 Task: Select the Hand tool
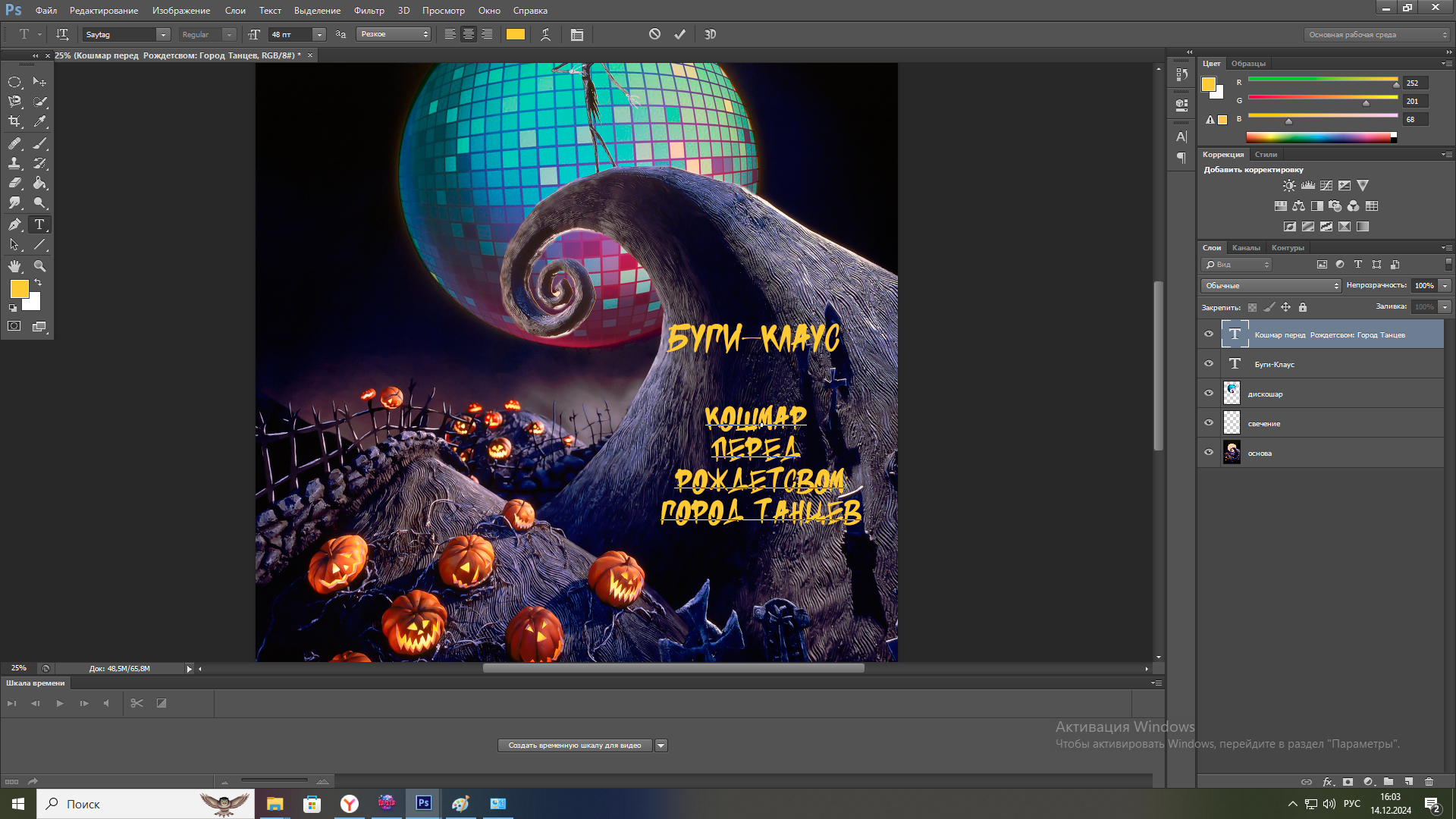click(14, 266)
